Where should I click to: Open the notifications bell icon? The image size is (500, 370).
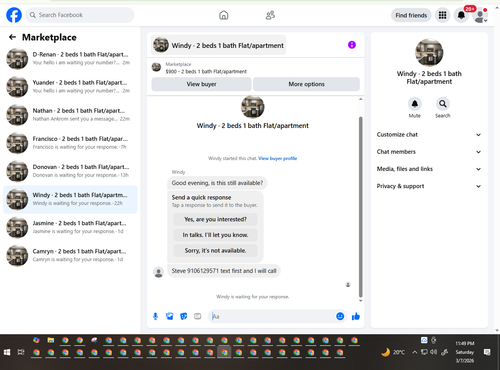click(461, 15)
